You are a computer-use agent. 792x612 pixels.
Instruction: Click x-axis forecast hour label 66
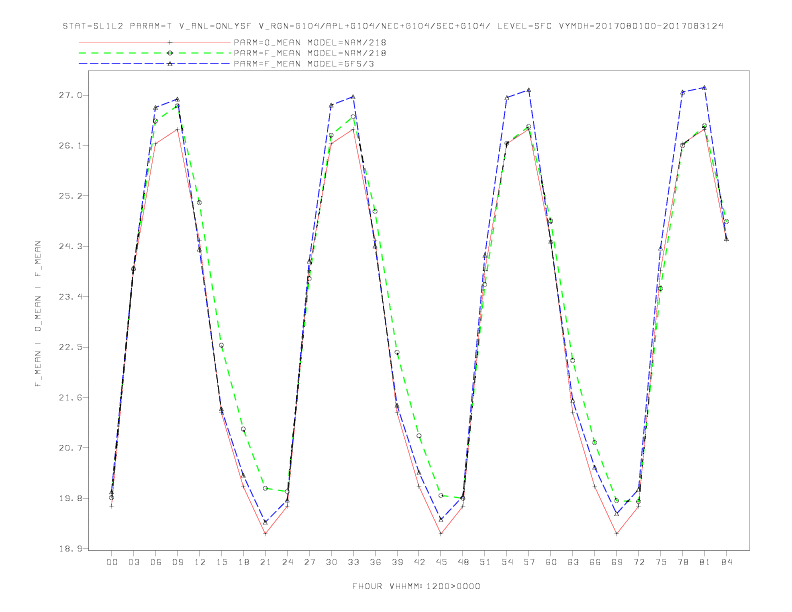pyautogui.click(x=595, y=562)
